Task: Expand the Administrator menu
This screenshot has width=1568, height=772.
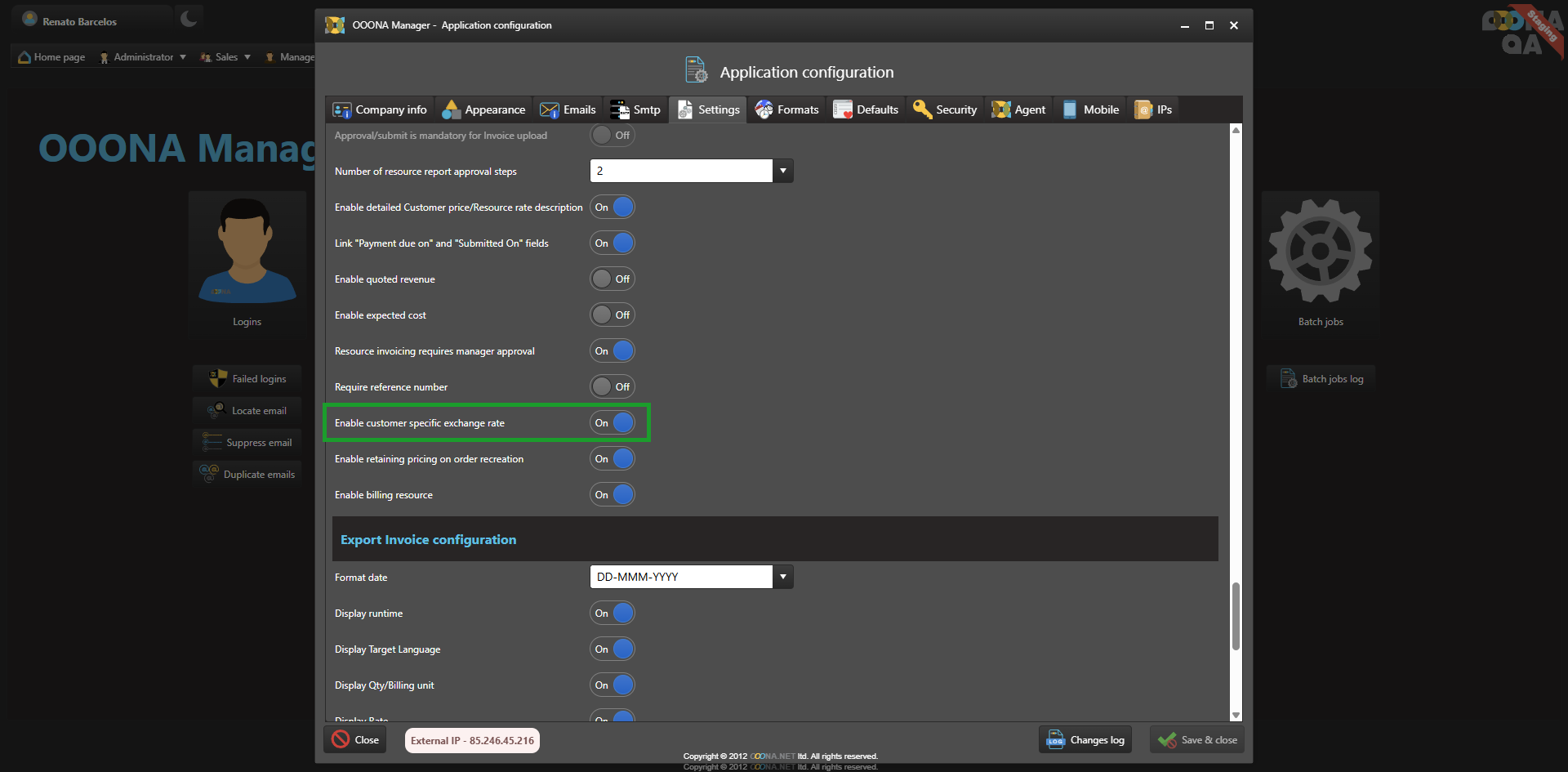Action: pos(143,57)
